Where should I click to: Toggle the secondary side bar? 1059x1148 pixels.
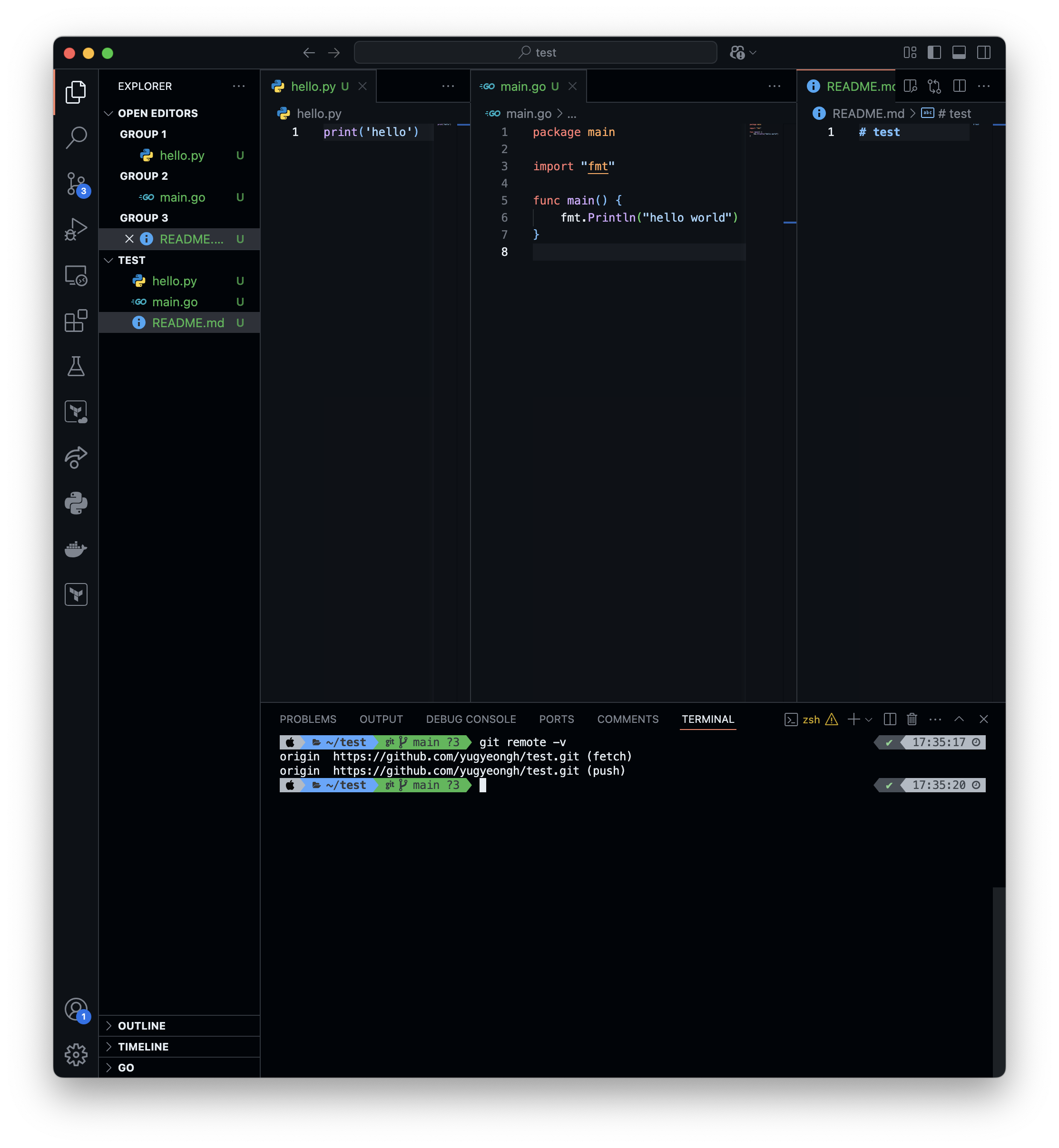click(983, 53)
